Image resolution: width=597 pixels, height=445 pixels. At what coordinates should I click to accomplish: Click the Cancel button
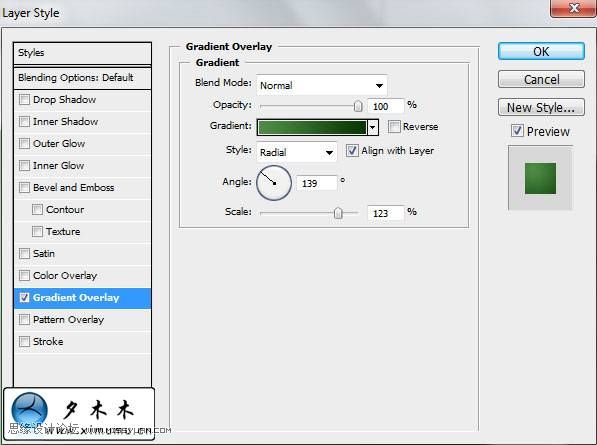point(541,79)
